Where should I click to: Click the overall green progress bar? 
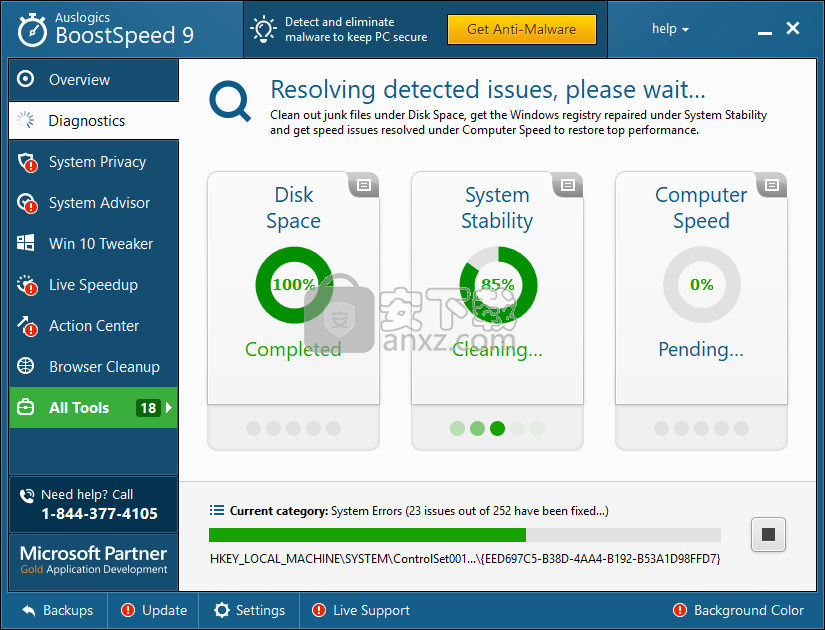pos(465,535)
